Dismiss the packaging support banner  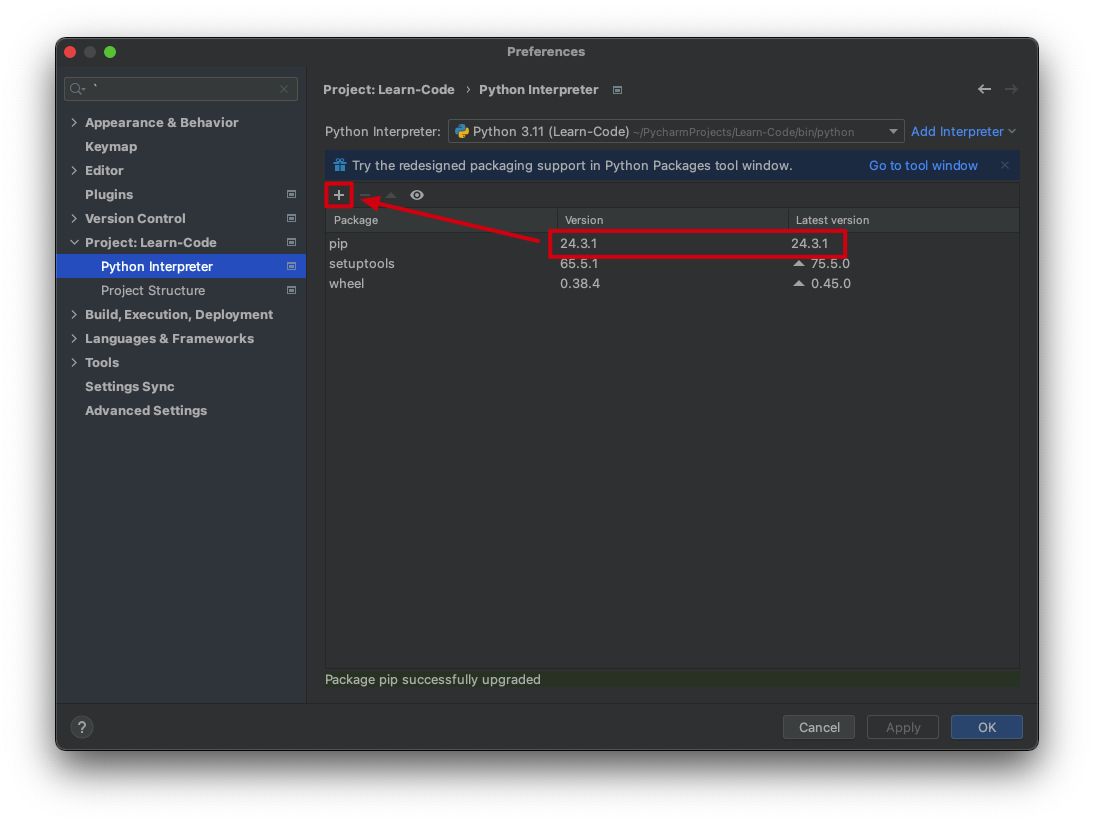point(1005,165)
